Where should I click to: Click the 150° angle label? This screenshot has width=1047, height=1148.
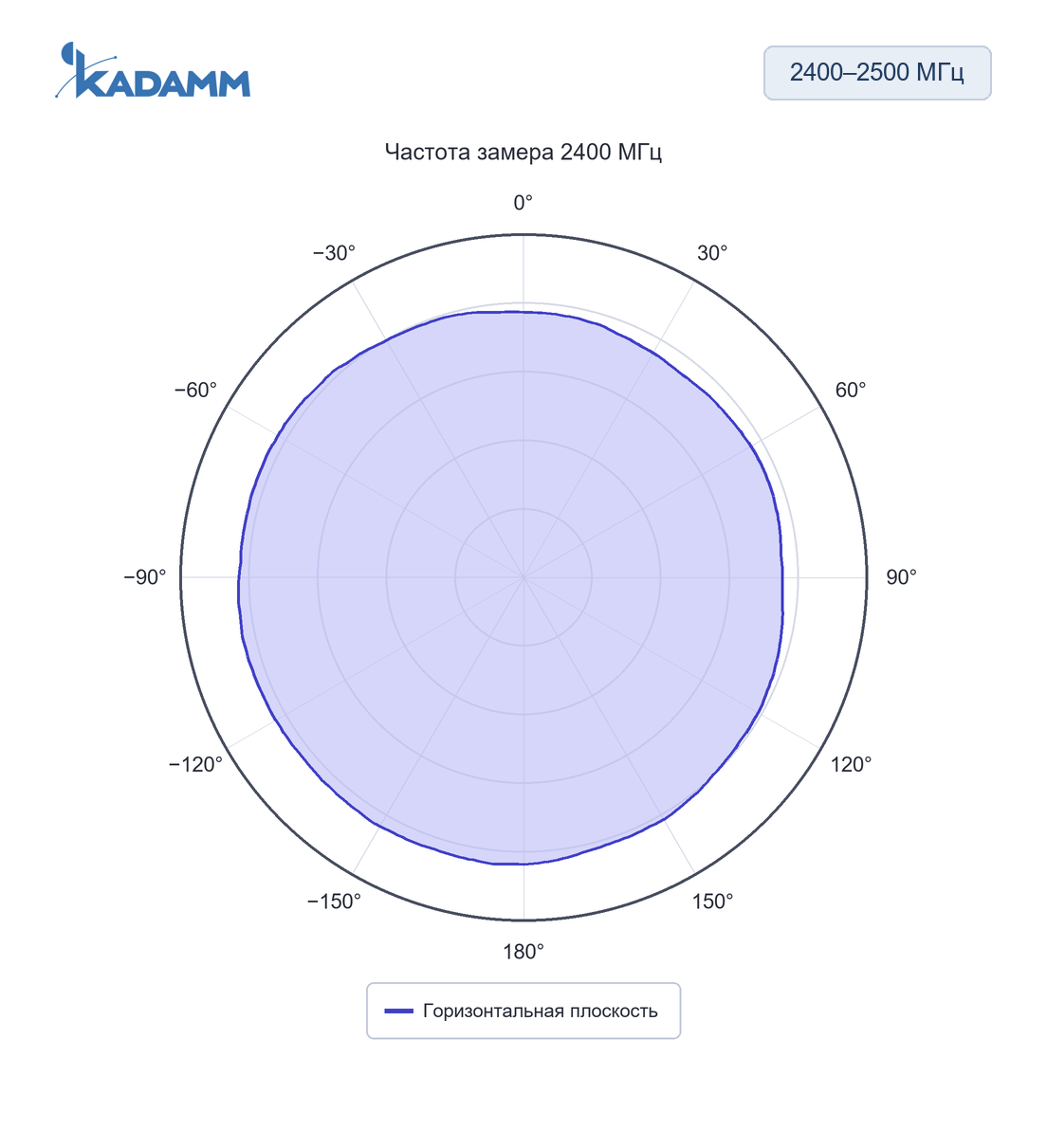tap(712, 902)
